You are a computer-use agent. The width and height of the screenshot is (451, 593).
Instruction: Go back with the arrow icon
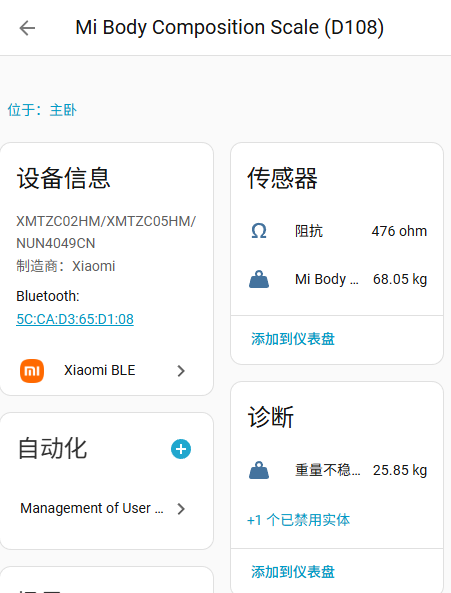click(27, 28)
